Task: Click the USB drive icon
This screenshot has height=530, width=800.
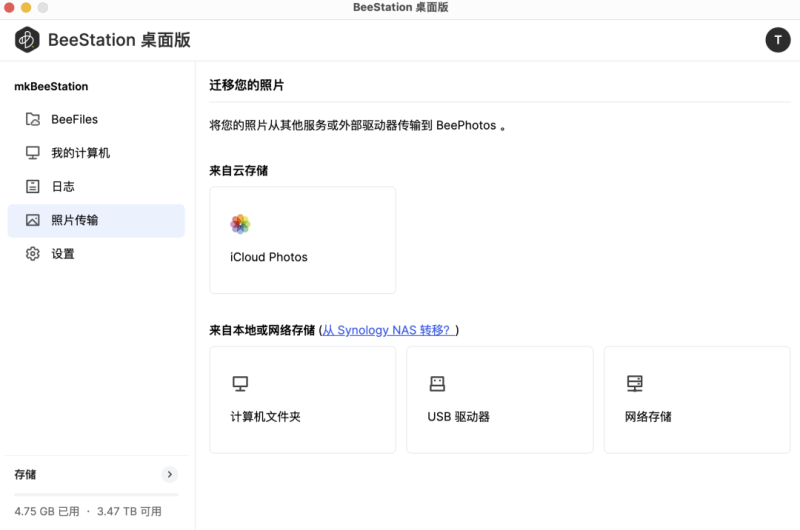Action: pyautogui.click(x=437, y=384)
